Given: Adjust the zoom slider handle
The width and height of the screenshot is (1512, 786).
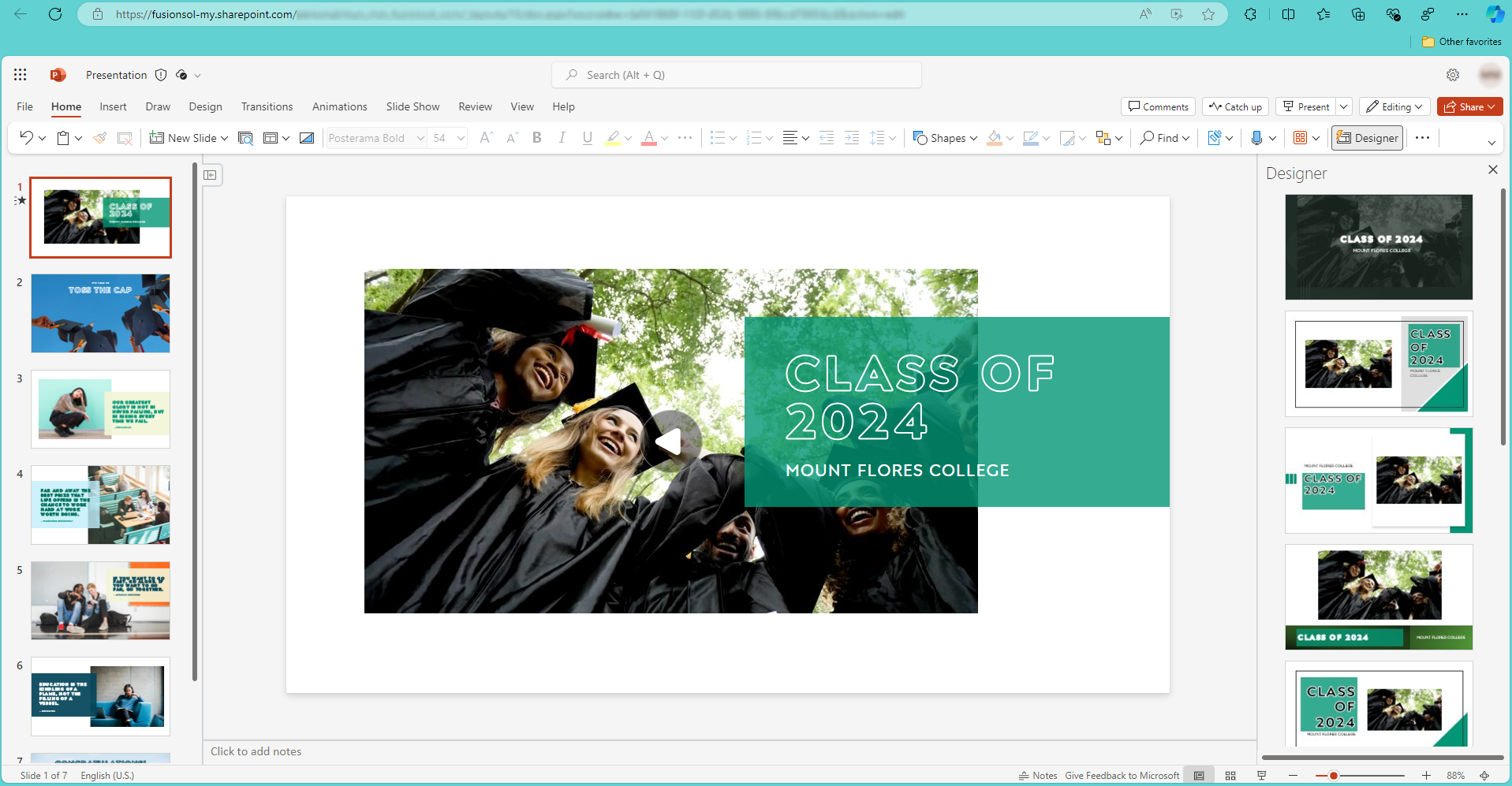Looking at the screenshot, I should click(x=1333, y=776).
